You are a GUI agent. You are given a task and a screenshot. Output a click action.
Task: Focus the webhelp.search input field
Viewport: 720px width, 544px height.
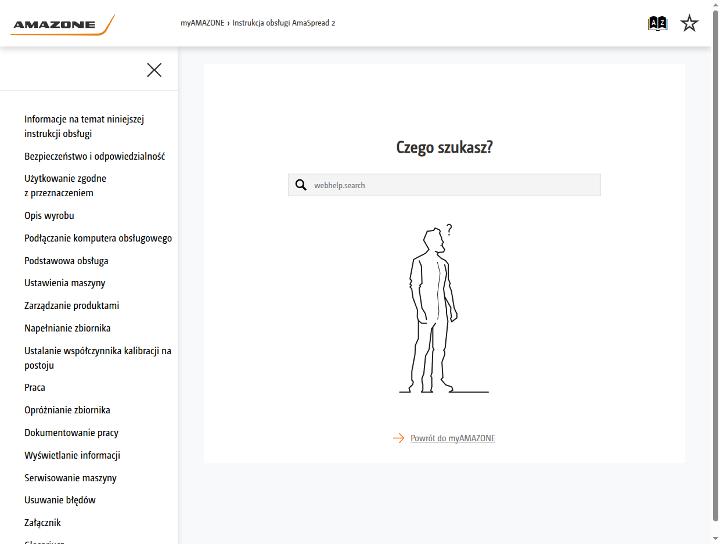(x=444, y=185)
